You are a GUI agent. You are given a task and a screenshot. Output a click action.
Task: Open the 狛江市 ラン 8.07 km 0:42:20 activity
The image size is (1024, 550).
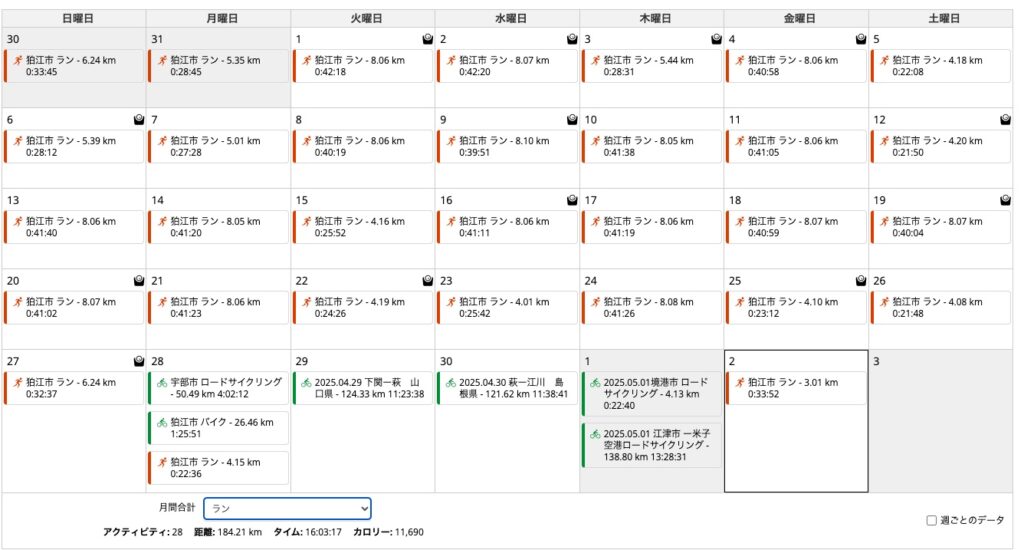[x=507, y=66]
